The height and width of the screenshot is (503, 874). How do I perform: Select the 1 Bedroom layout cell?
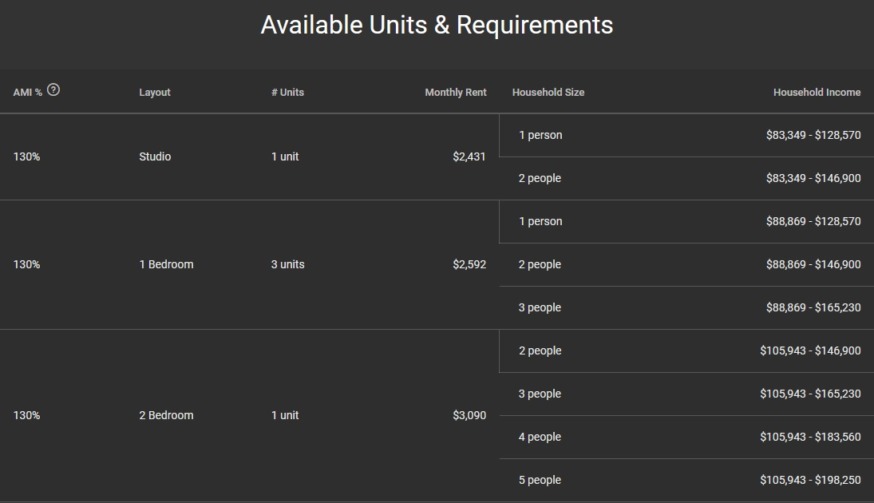pos(166,265)
